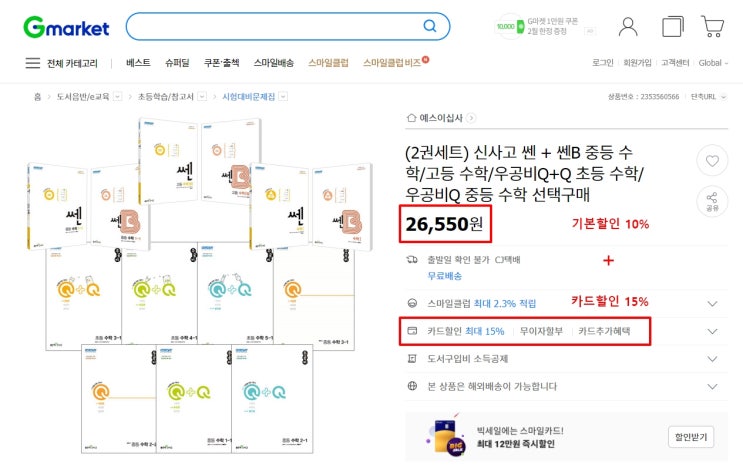The image size is (743, 471).
Task: Open the Global dropdown
Action: [713, 63]
